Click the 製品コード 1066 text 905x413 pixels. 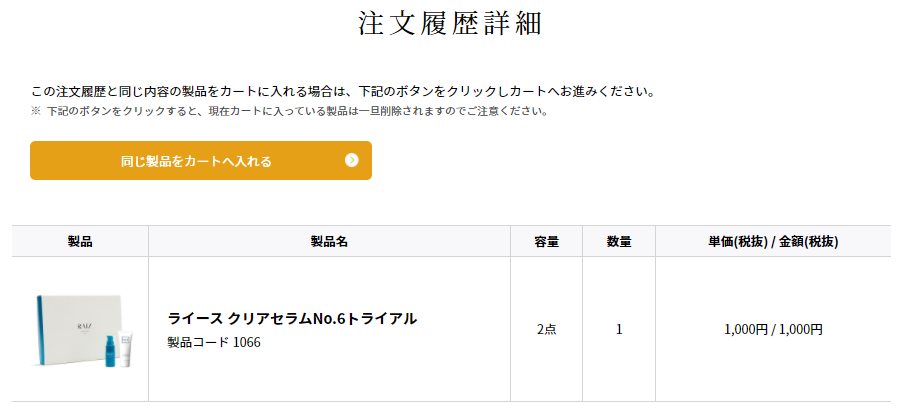point(214,343)
